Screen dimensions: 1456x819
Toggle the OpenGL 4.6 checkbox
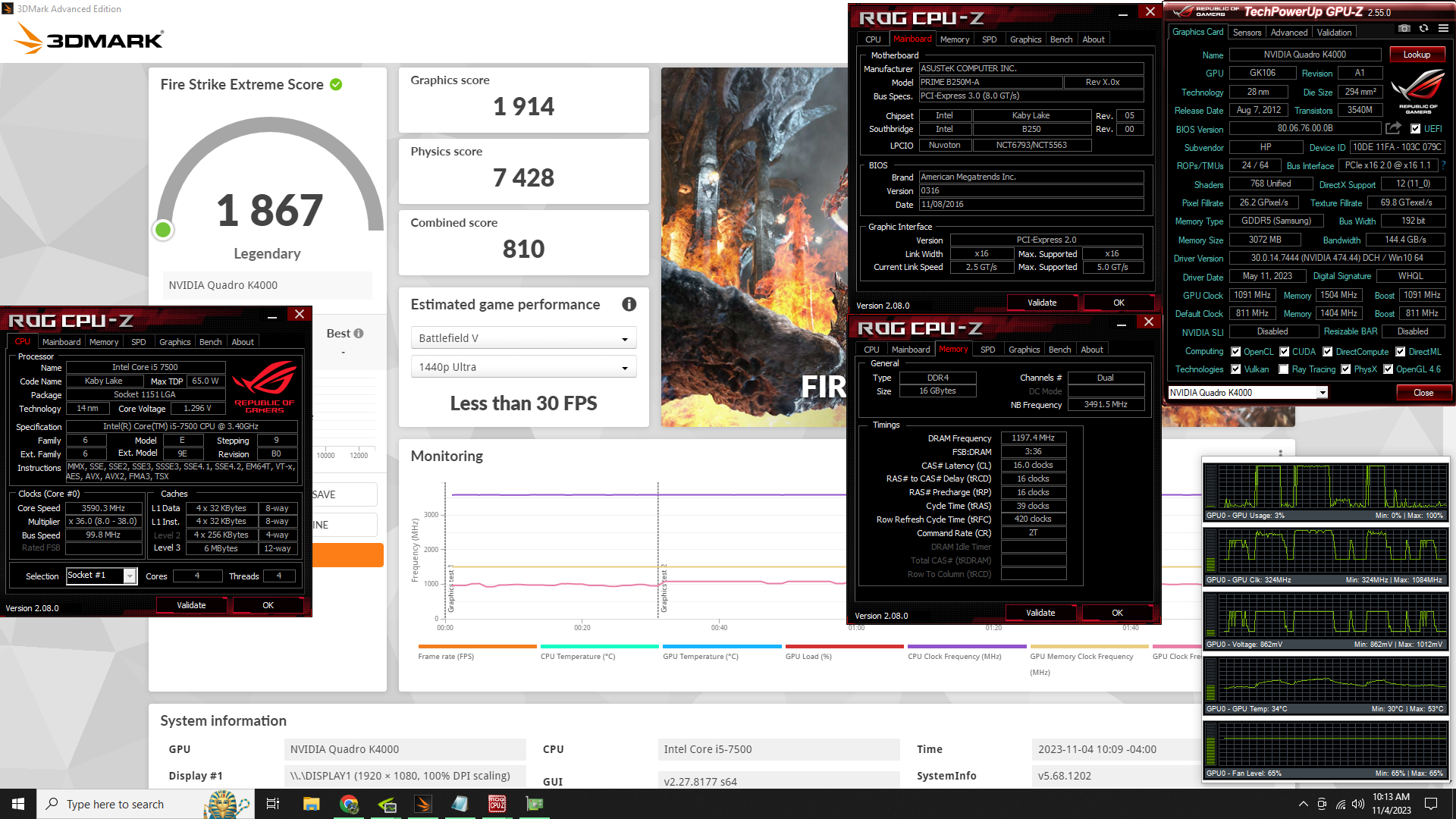(1389, 369)
